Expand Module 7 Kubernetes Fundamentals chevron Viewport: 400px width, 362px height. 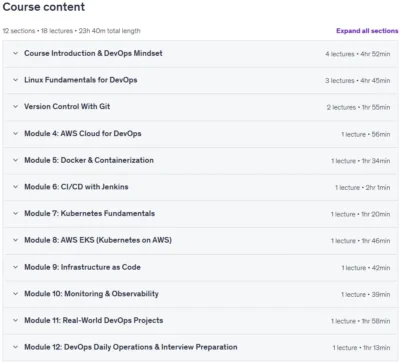15,214
